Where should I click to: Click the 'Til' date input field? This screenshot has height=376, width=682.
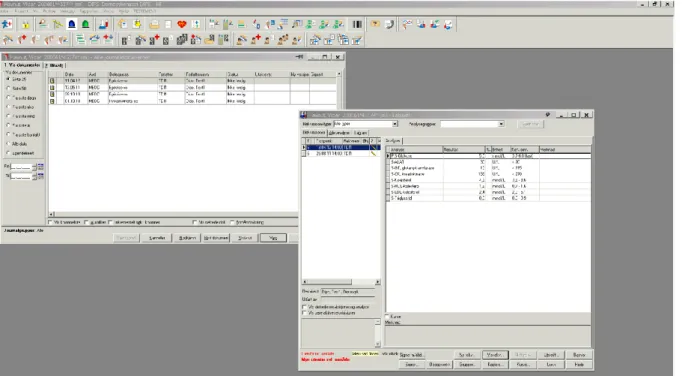click(x=21, y=176)
